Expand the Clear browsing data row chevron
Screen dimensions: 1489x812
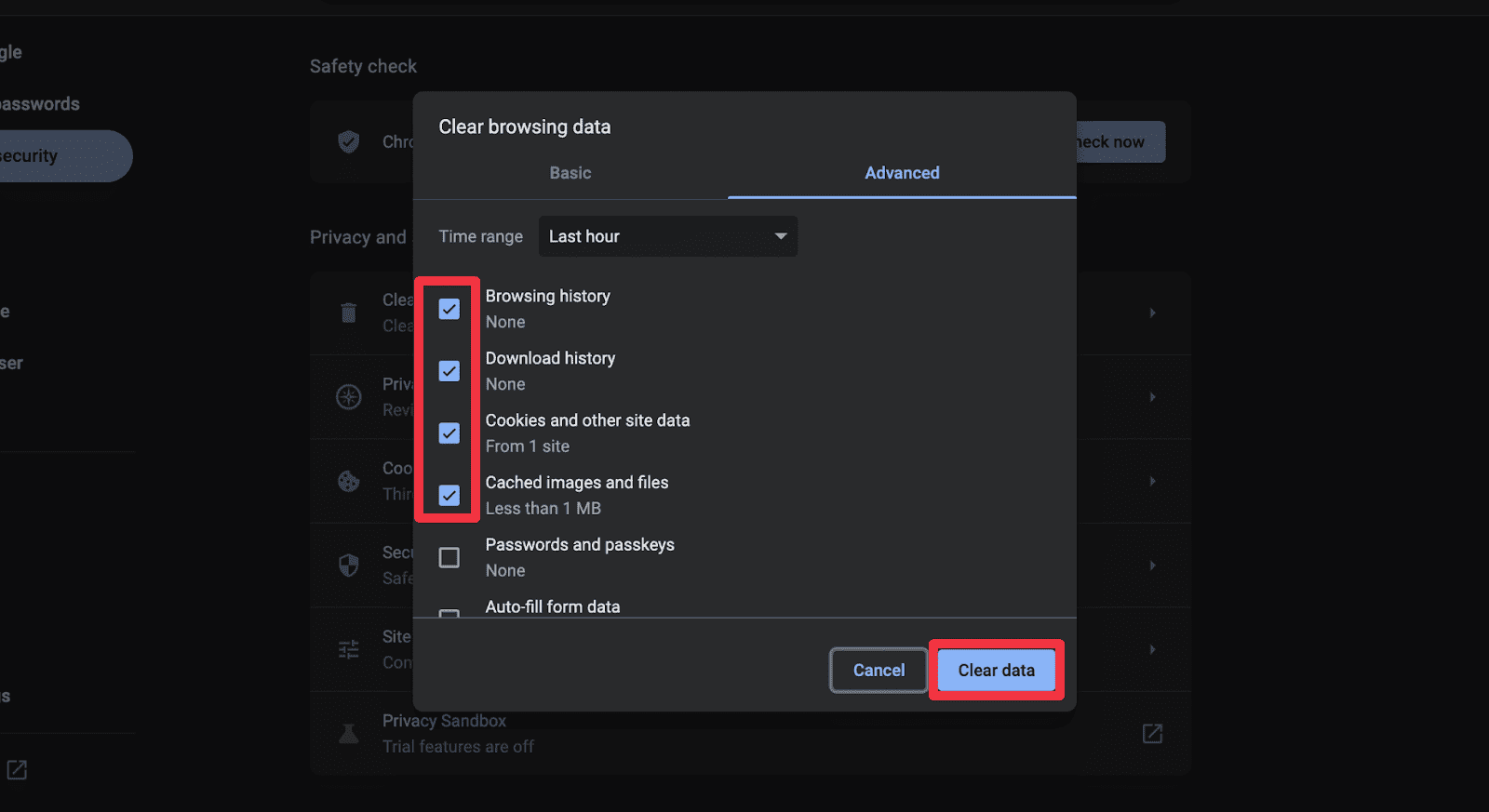pyautogui.click(x=1152, y=313)
